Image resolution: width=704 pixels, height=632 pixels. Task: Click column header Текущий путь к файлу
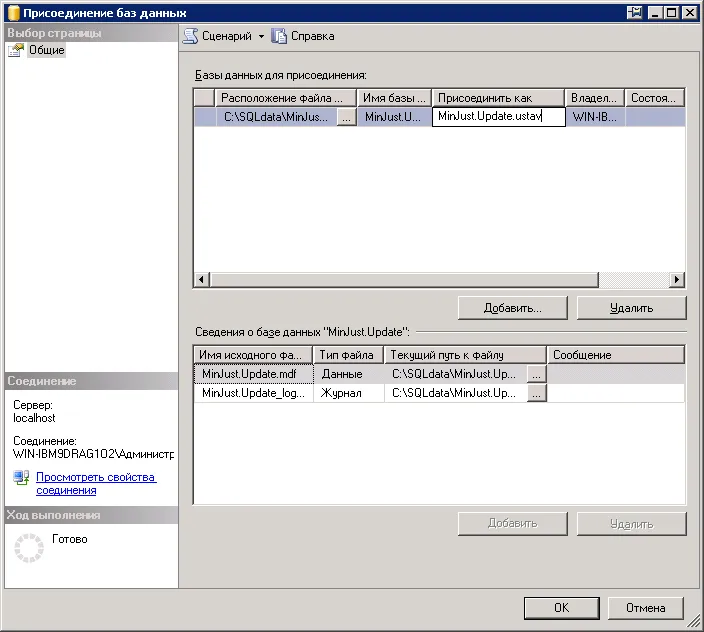465,355
